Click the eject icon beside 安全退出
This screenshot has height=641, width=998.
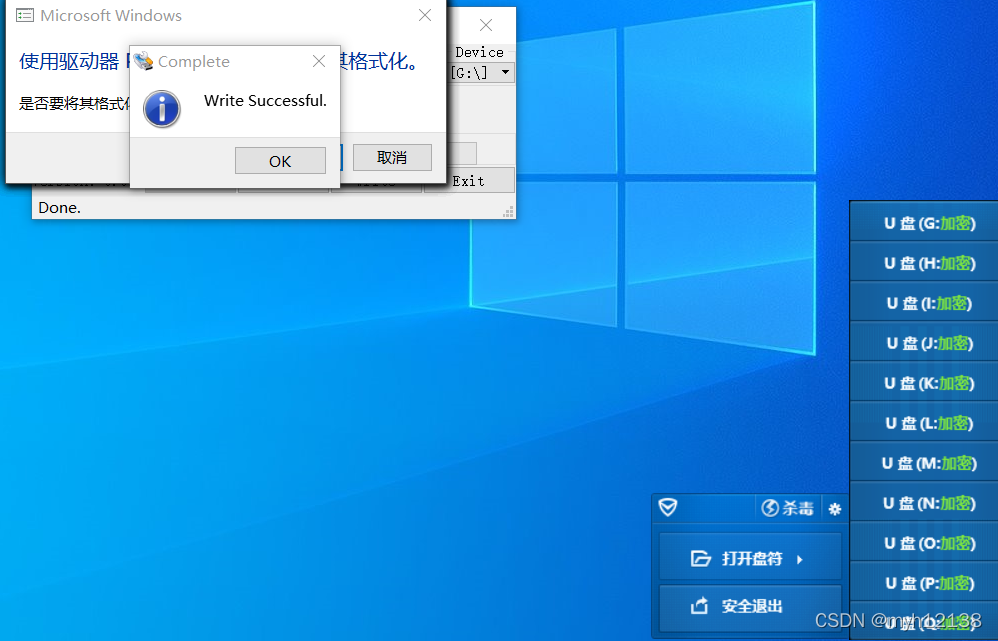click(699, 605)
